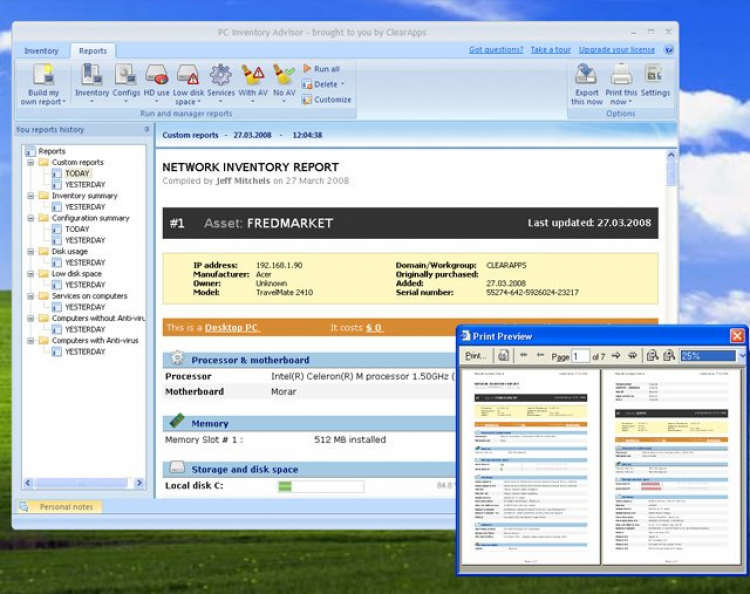Select YESTERDAY under Disk usage
This screenshot has width=750, height=594.
[85, 263]
